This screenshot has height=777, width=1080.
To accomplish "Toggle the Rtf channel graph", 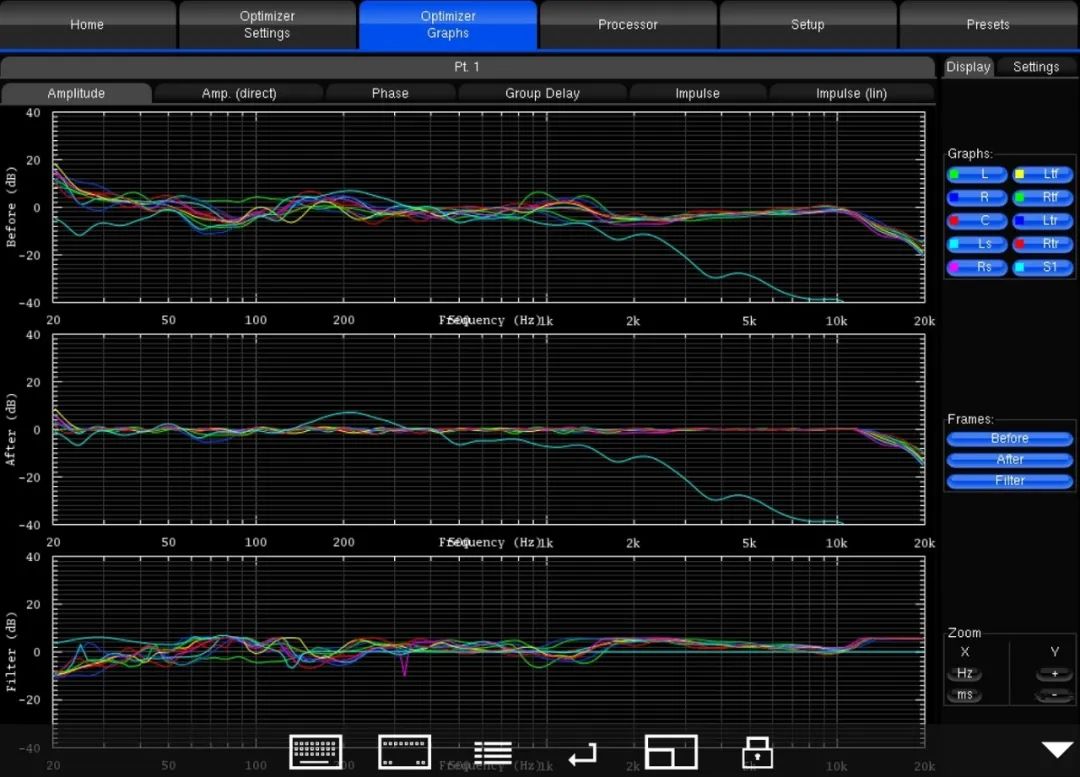I will coord(1043,198).
